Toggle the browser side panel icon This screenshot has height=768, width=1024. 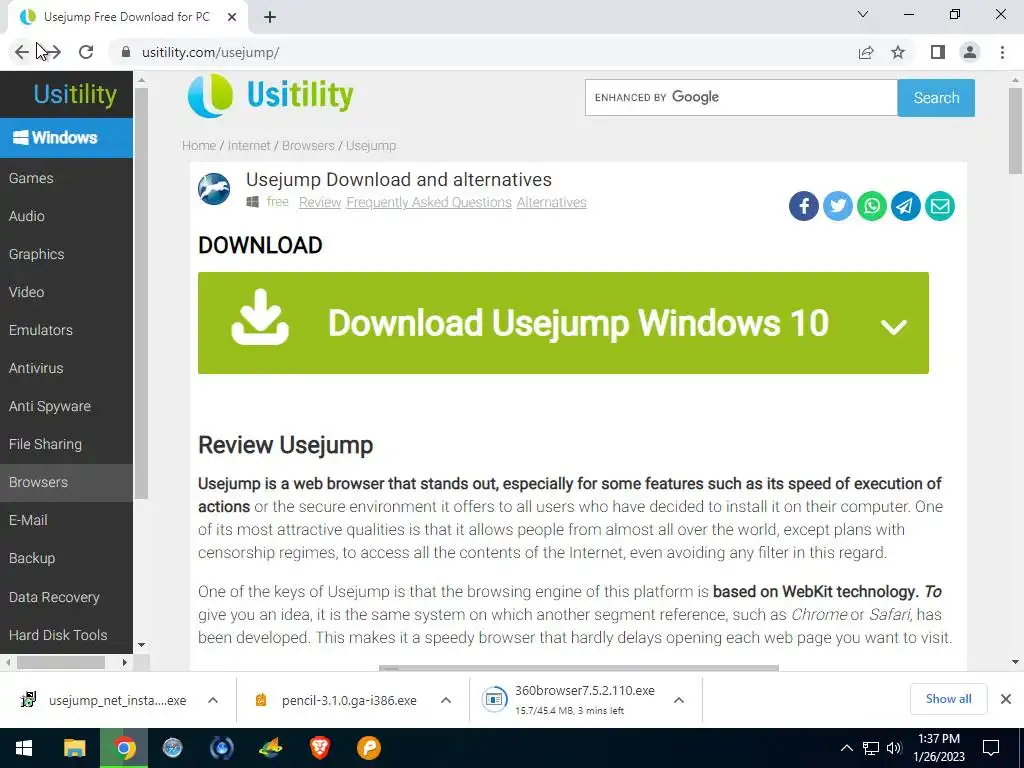pos(938,52)
